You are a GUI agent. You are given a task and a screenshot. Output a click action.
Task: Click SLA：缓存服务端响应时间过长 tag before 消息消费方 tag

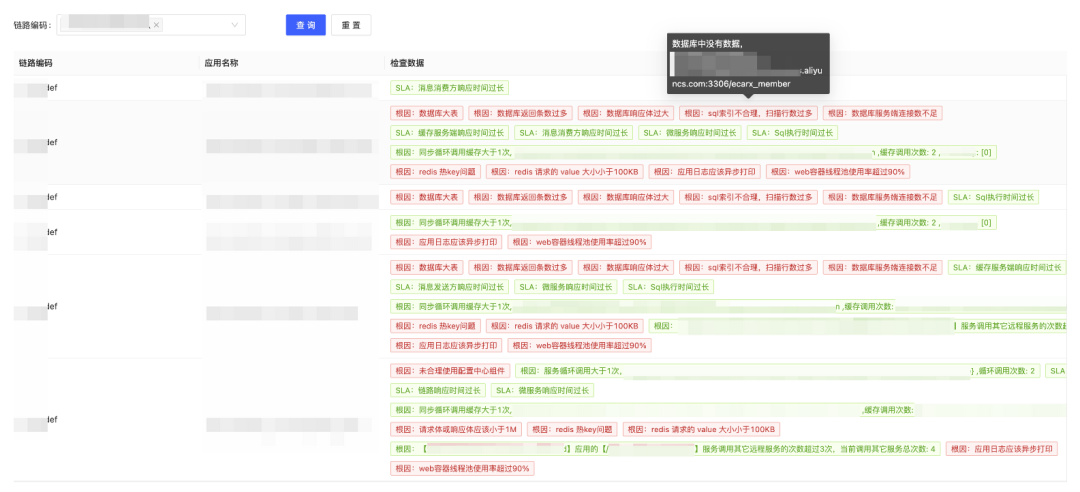(449, 132)
